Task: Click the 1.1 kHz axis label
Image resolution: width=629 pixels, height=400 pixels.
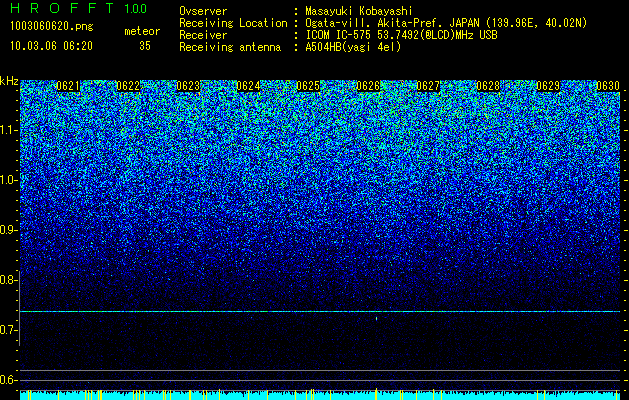Action: tap(8, 130)
